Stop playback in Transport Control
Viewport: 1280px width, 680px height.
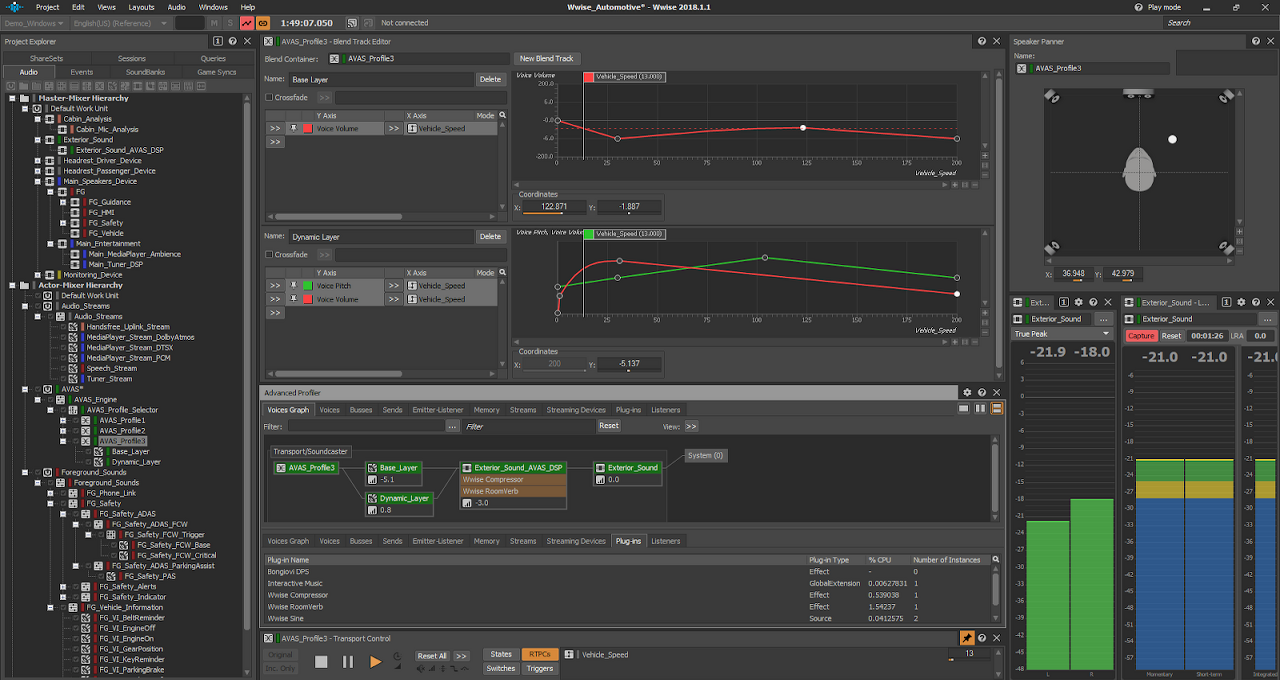tap(321, 661)
